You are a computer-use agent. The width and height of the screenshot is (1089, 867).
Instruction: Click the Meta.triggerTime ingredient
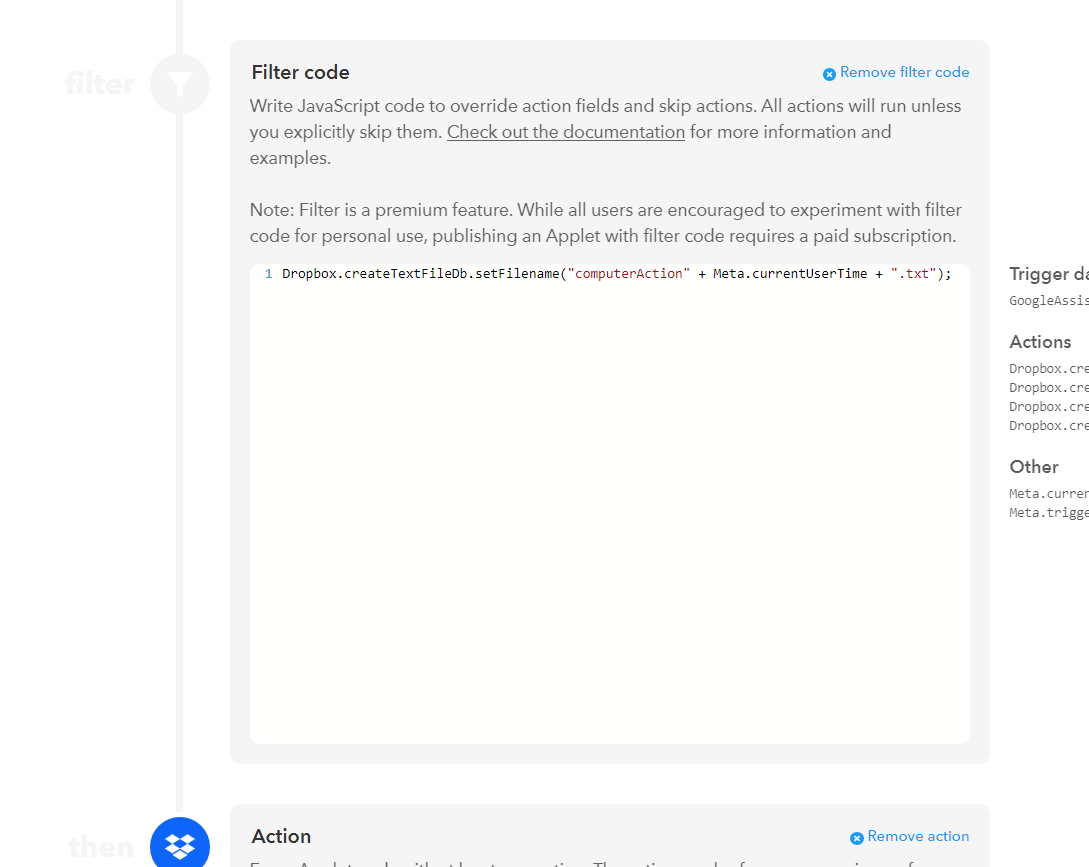click(1048, 512)
